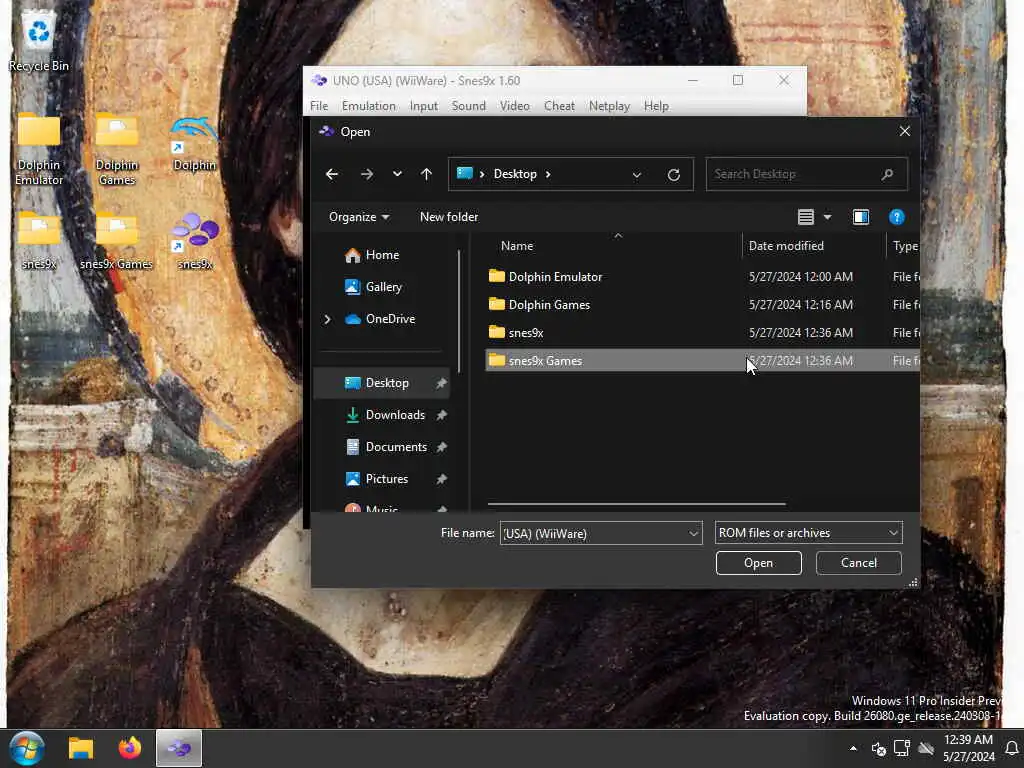The image size is (1024, 768).
Task: Click the New folder button
Action: pyautogui.click(x=449, y=217)
